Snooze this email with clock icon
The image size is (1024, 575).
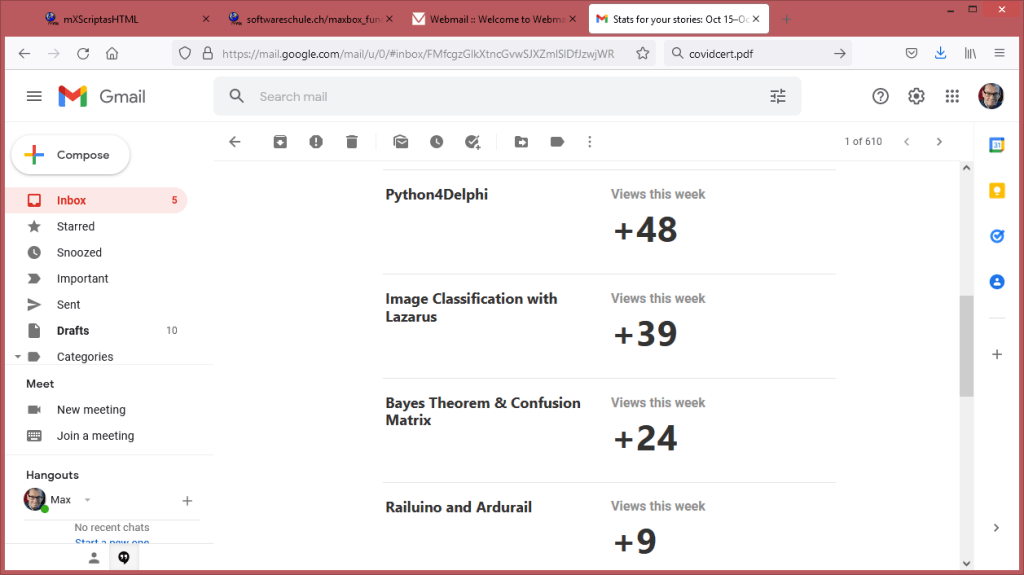[x=437, y=142]
